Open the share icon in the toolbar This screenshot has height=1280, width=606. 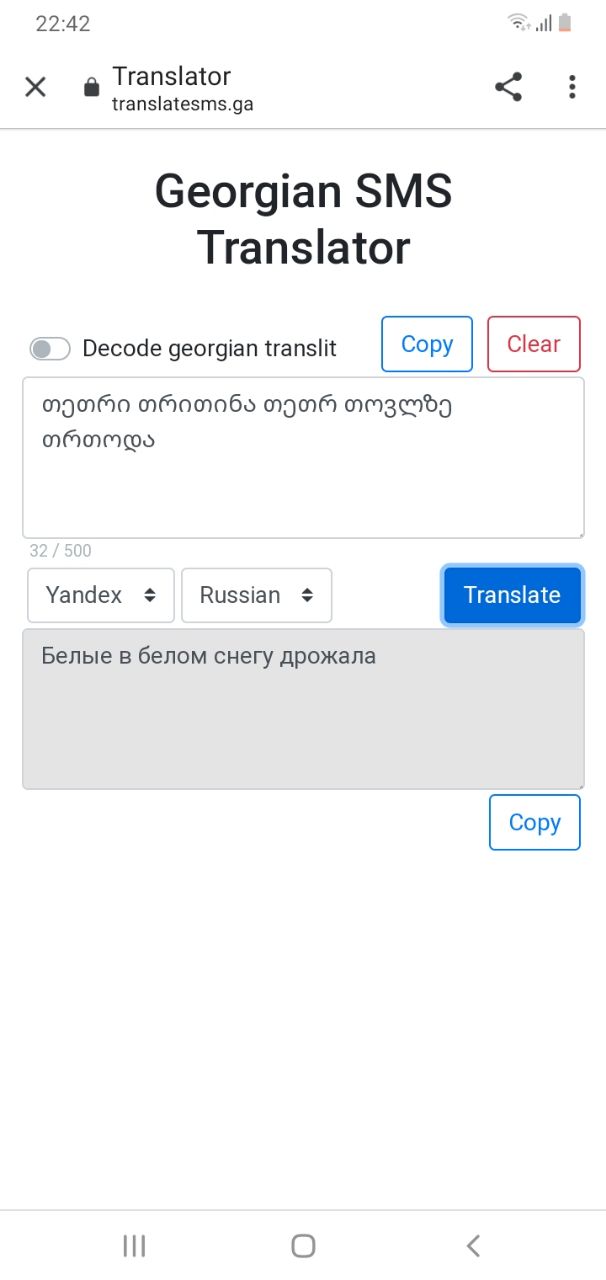click(x=509, y=87)
